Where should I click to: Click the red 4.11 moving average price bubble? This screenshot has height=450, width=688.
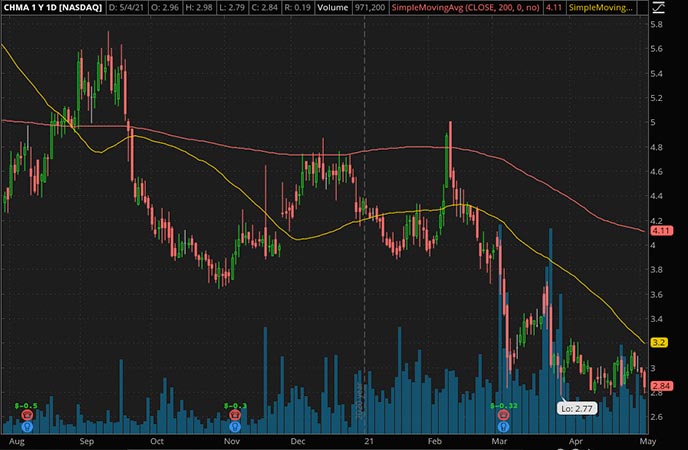pyautogui.click(x=659, y=231)
